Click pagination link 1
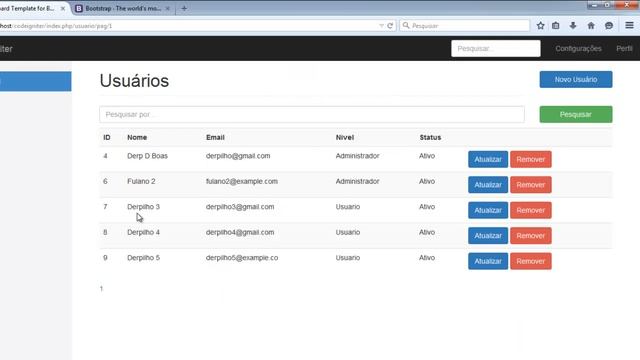 click(x=101, y=289)
